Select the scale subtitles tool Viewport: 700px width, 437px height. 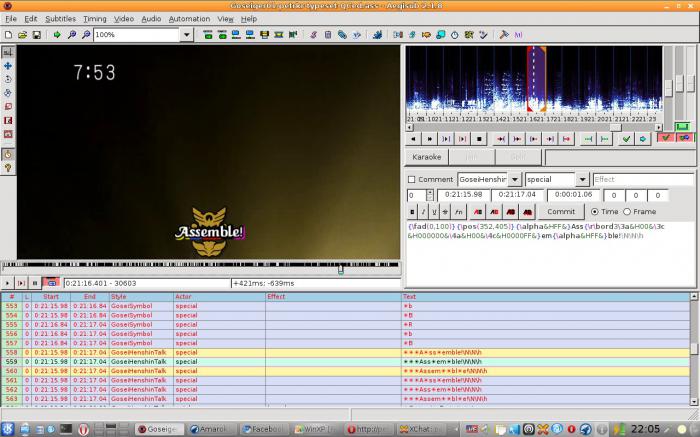pyautogui.click(x=8, y=107)
